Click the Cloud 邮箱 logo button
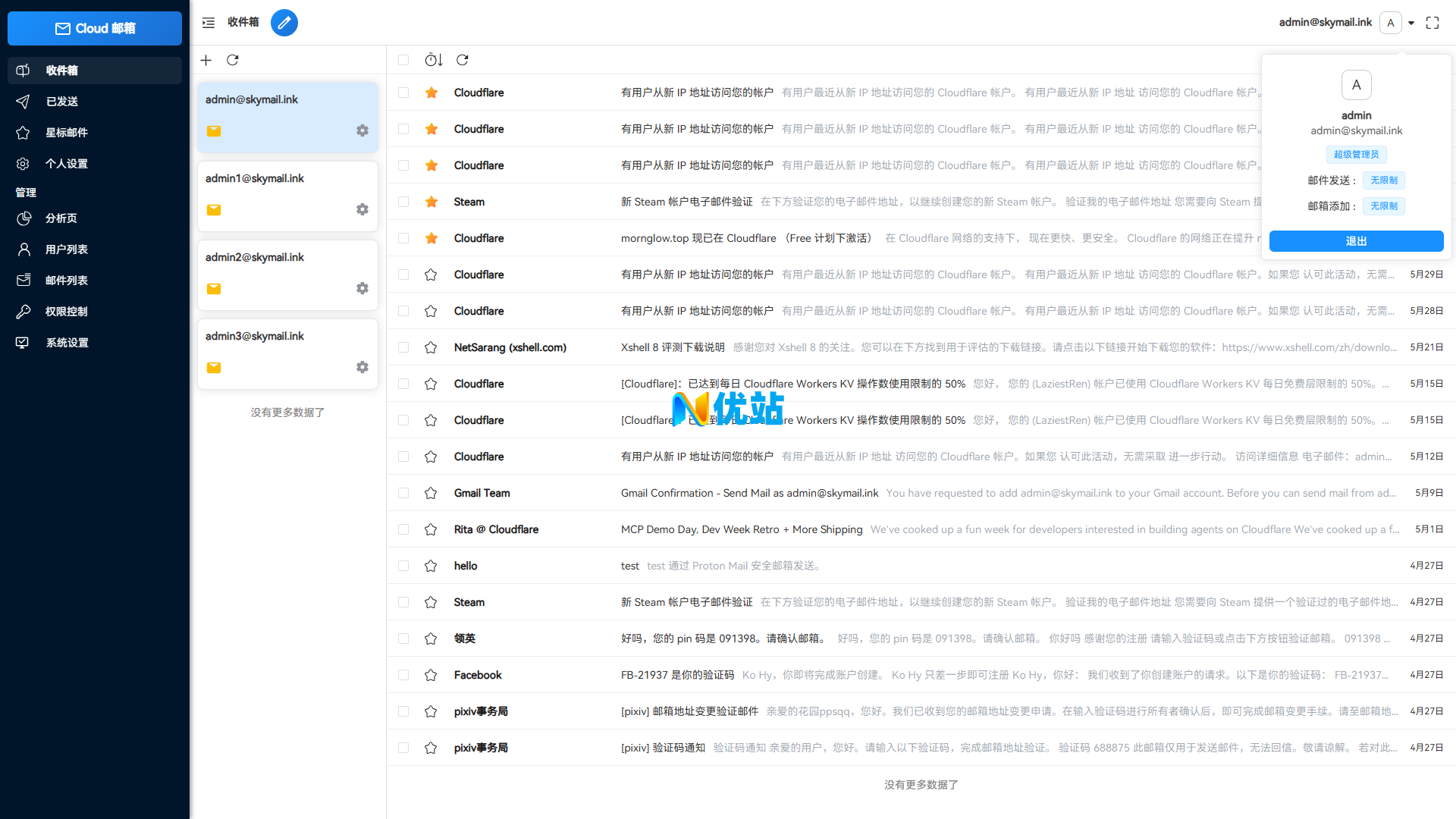 [95, 28]
